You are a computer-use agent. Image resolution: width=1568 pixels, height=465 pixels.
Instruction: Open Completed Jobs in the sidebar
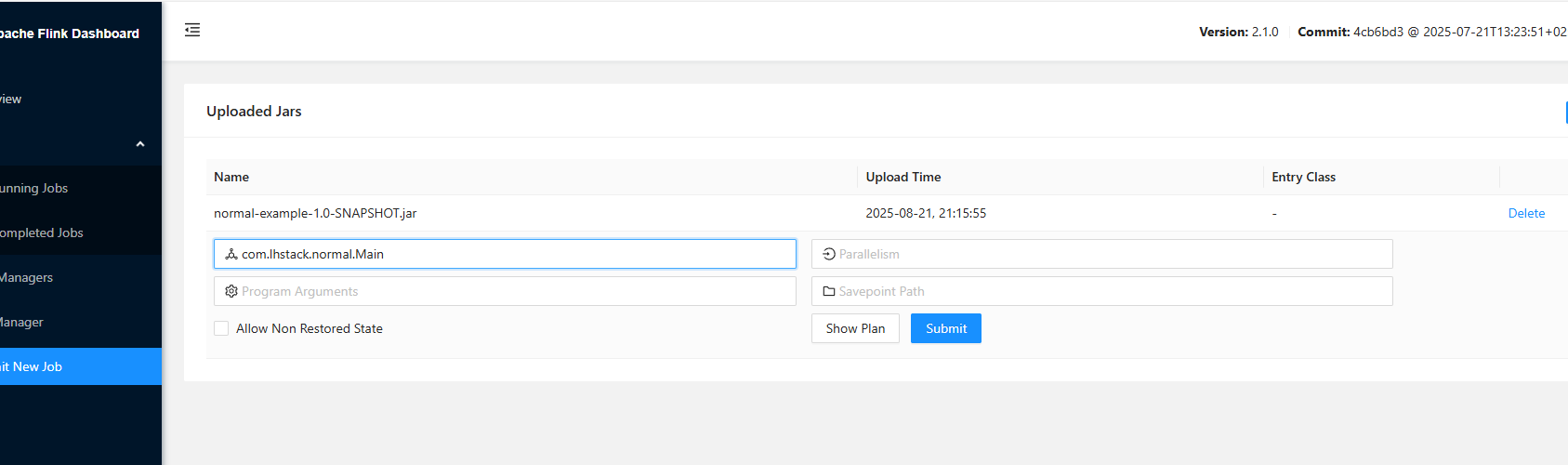click(x=42, y=232)
